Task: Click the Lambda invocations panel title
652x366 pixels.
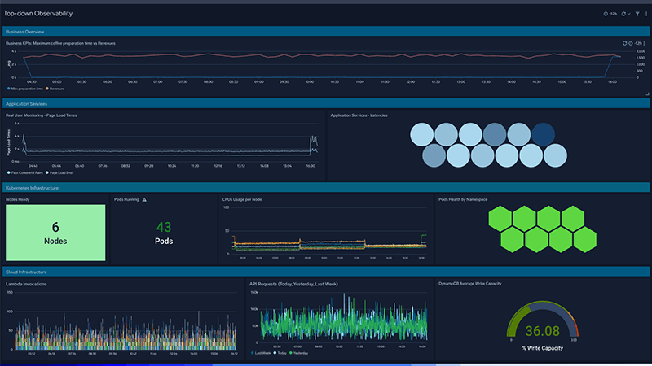Action: tap(26, 284)
